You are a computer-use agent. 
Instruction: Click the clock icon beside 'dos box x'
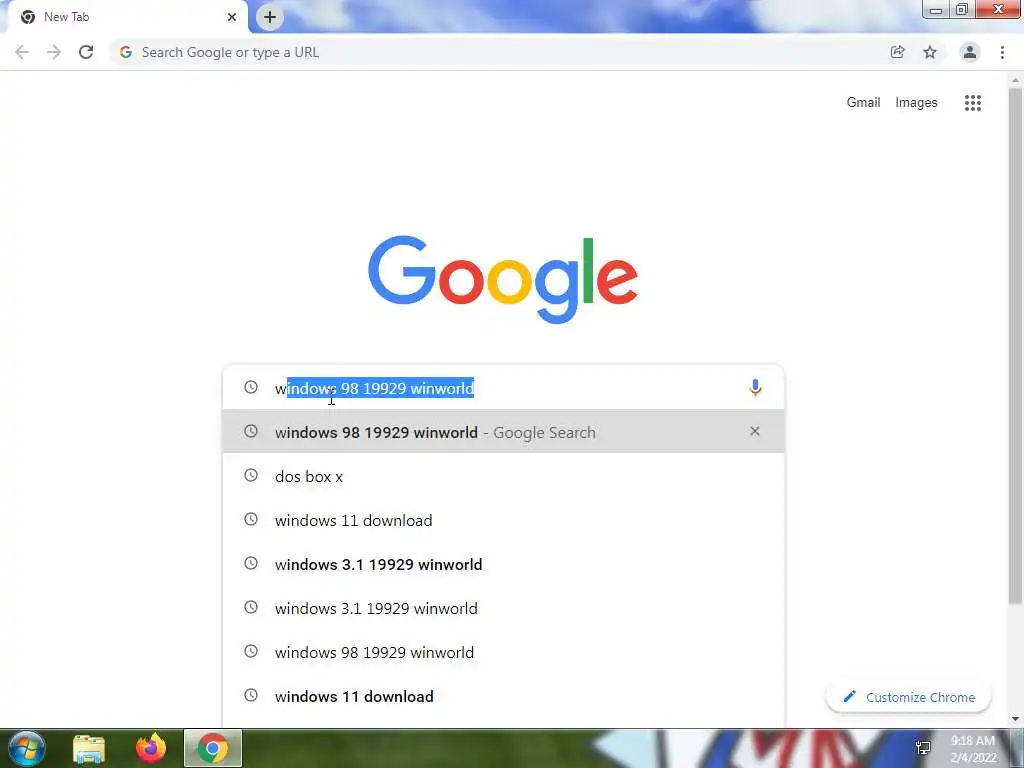coord(251,475)
